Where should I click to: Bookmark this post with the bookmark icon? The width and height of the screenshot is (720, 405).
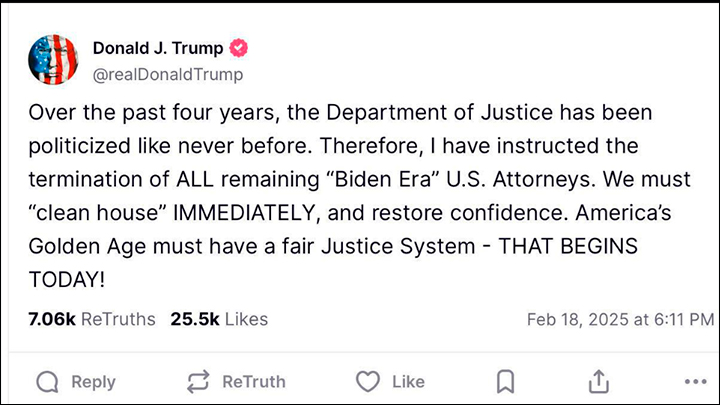click(506, 381)
